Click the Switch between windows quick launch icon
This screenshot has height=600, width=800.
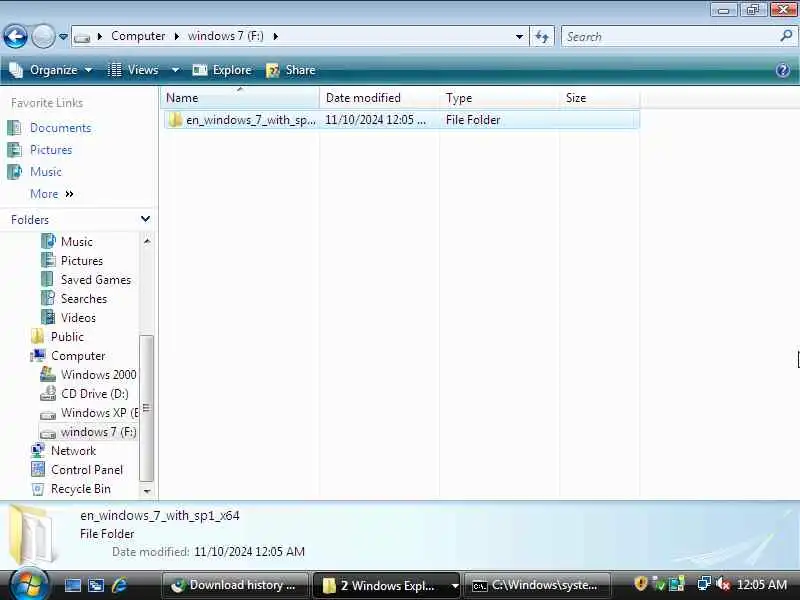click(x=96, y=586)
